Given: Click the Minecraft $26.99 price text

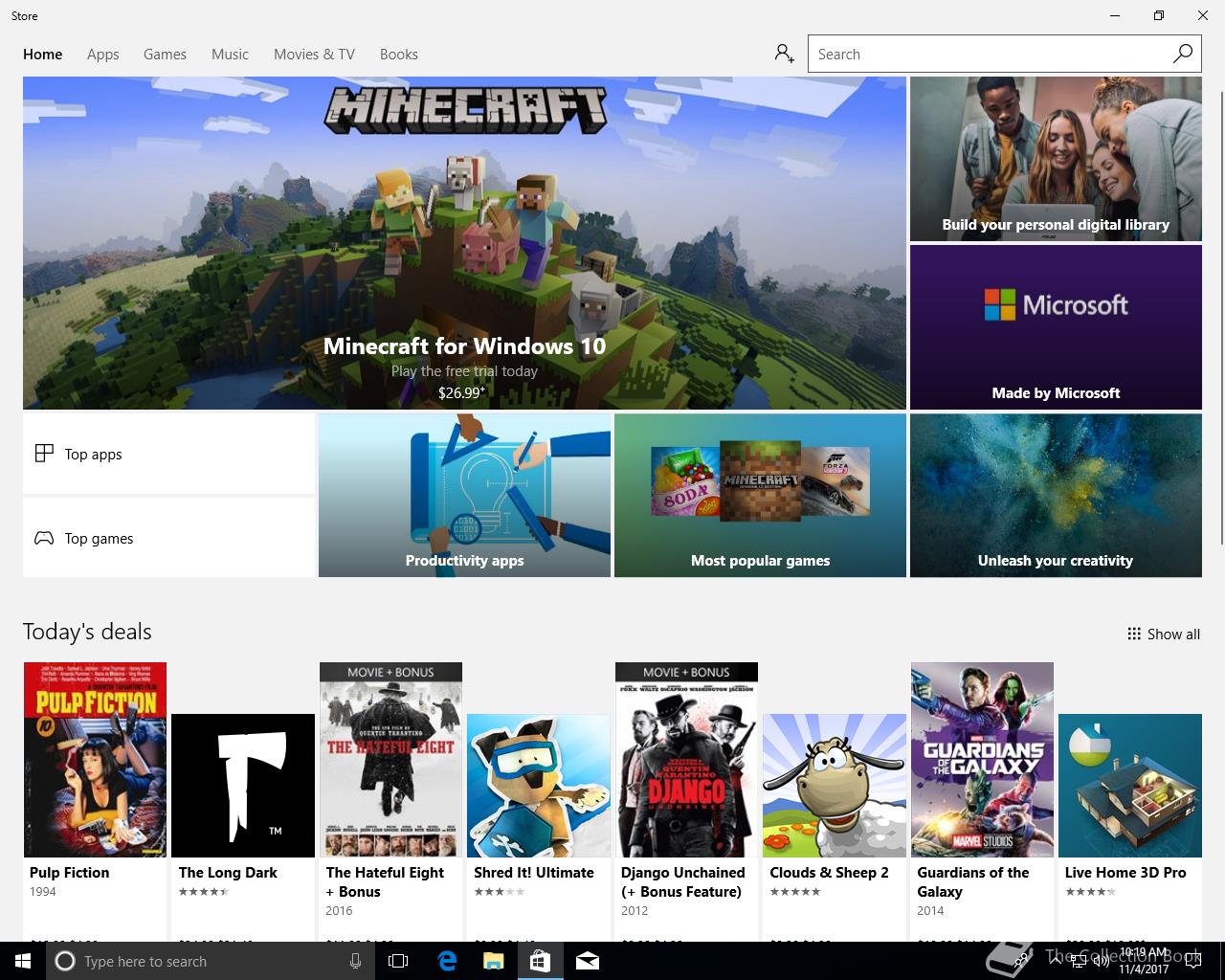Looking at the screenshot, I should point(462,392).
